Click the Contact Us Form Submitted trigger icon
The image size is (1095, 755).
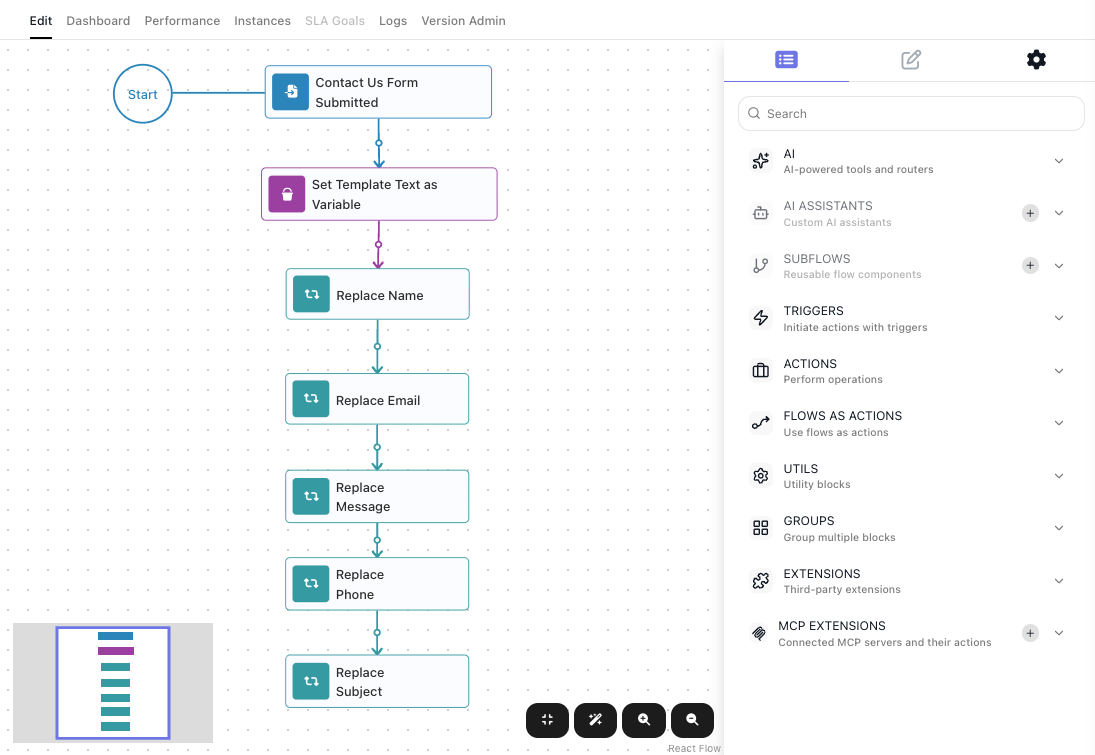click(291, 91)
